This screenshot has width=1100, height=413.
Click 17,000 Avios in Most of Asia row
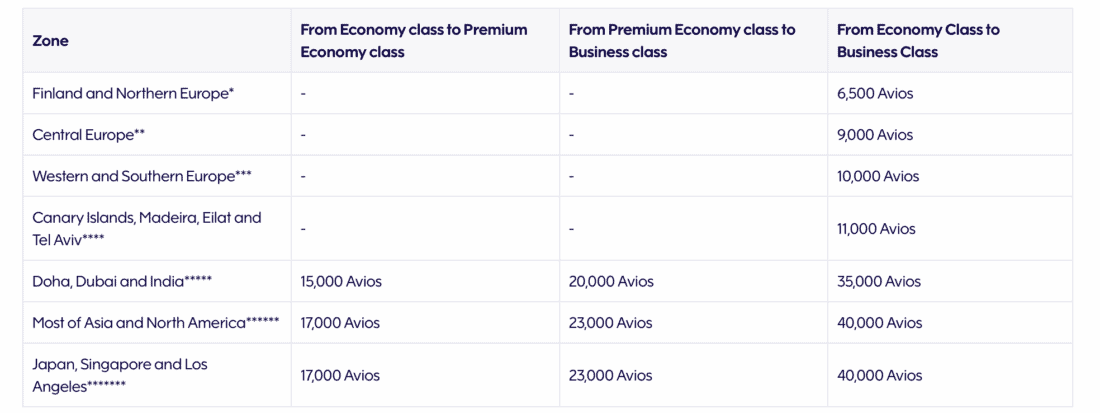tap(340, 323)
